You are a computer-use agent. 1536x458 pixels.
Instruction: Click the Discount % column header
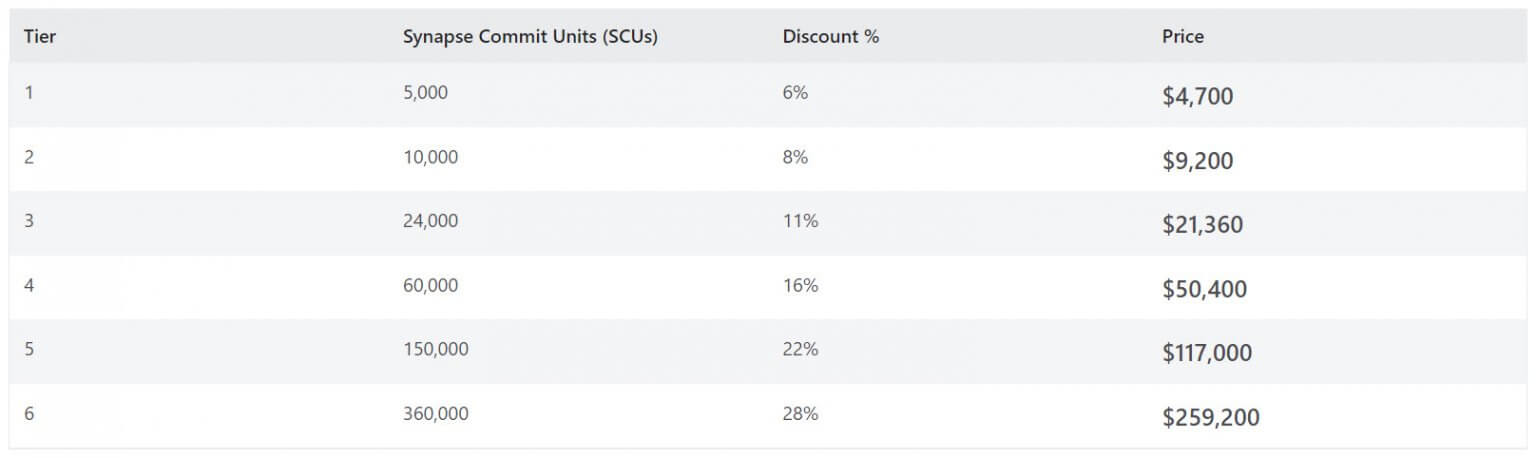pos(830,37)
